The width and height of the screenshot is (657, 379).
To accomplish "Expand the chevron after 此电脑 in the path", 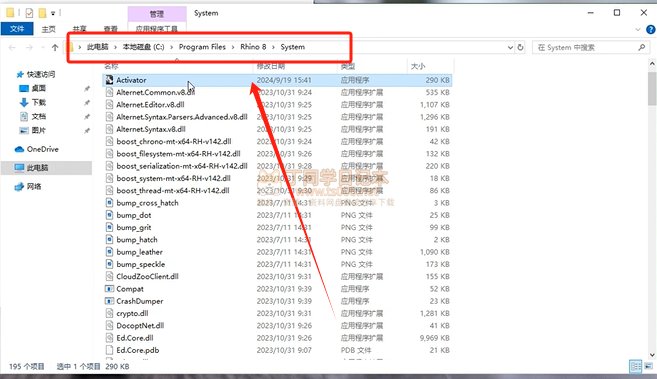I will pyautogui.click(x=115, y=47).
